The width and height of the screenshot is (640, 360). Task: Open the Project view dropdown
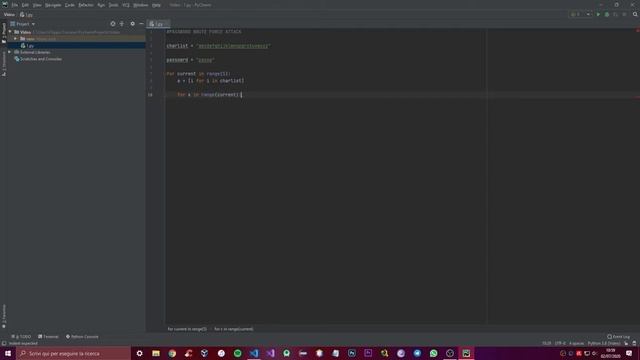click(23, 24)
